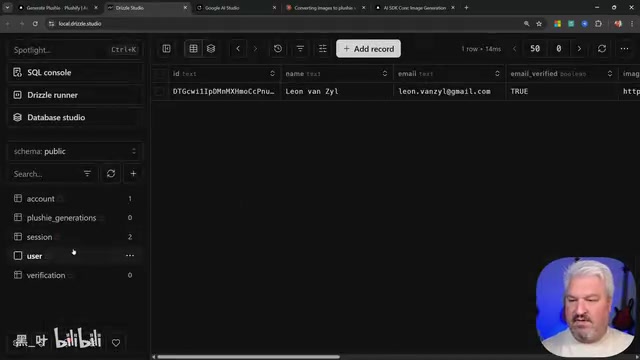Open user table options menu
The image size is (640, 360).
pyautogui.click(x=130, y=256)
